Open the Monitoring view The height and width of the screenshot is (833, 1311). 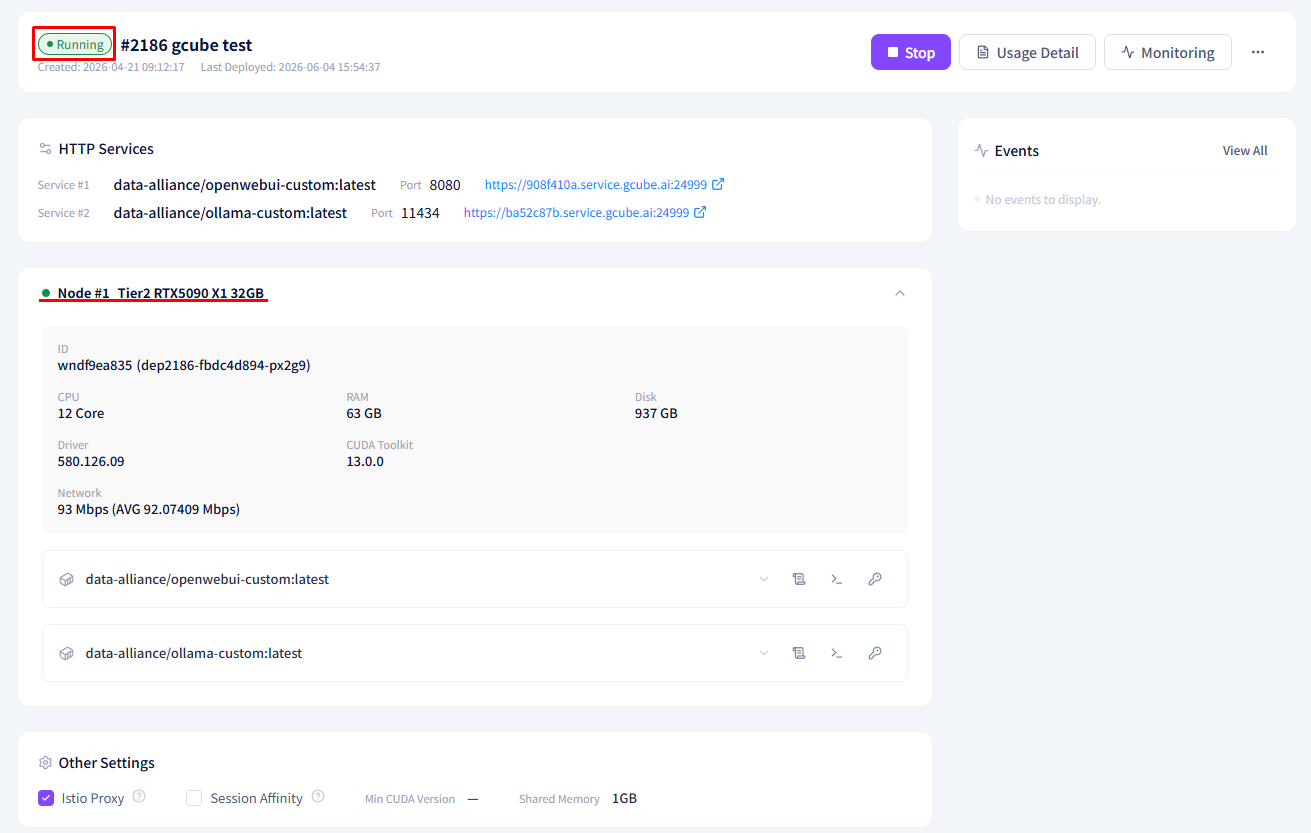(1168, 52)
